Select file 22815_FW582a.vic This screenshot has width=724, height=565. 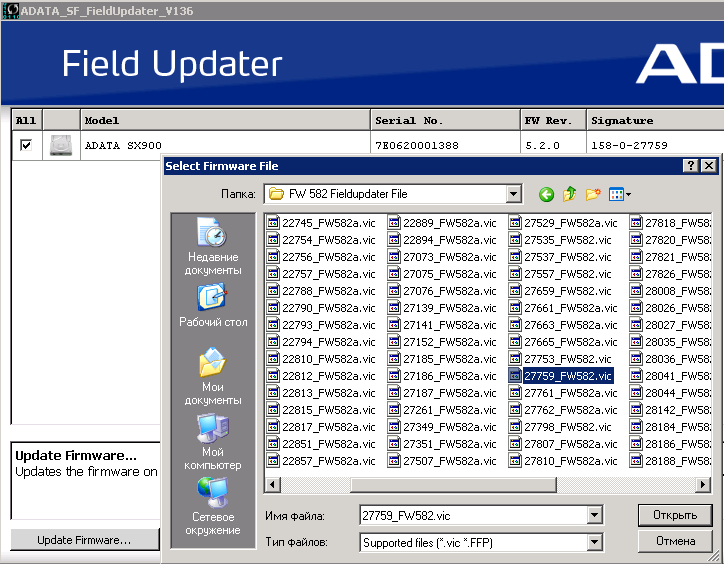point(321,410)
